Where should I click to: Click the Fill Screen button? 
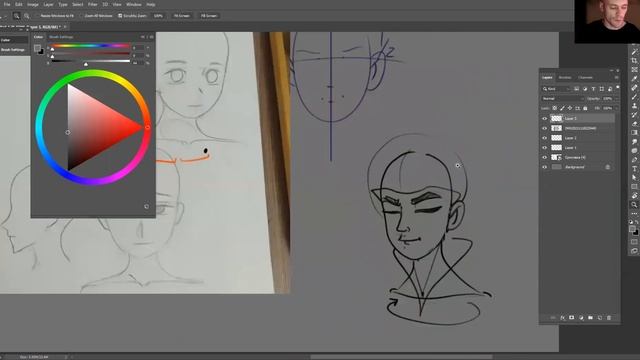tap(209, 16)
